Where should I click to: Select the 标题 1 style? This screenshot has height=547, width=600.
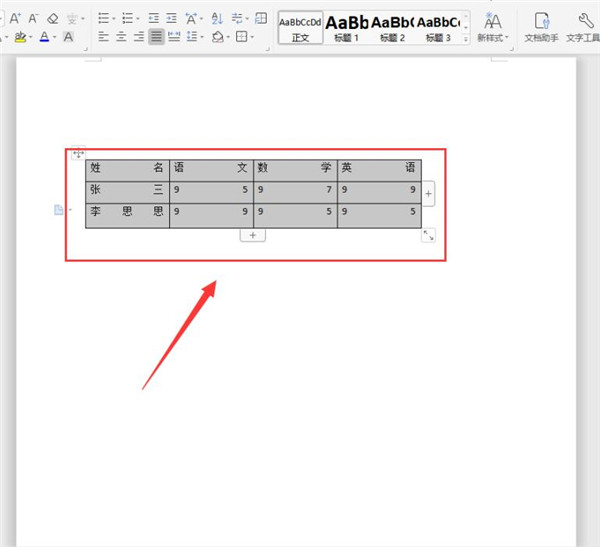346,28
